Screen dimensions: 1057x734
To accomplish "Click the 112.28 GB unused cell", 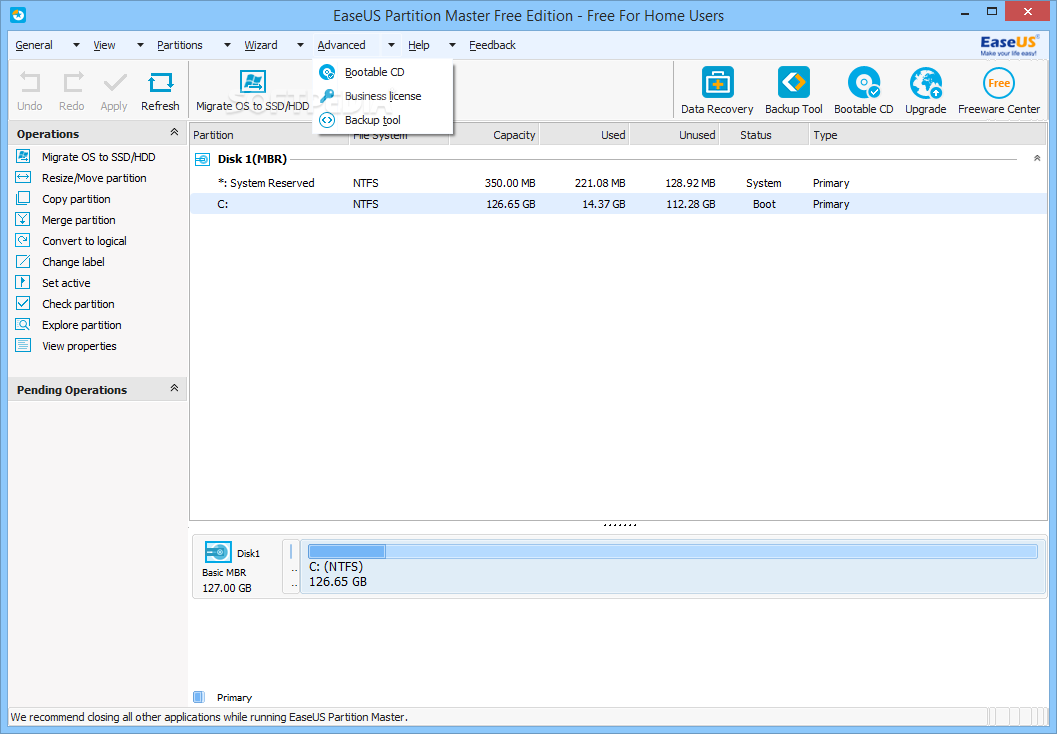I will click(690, 204).
